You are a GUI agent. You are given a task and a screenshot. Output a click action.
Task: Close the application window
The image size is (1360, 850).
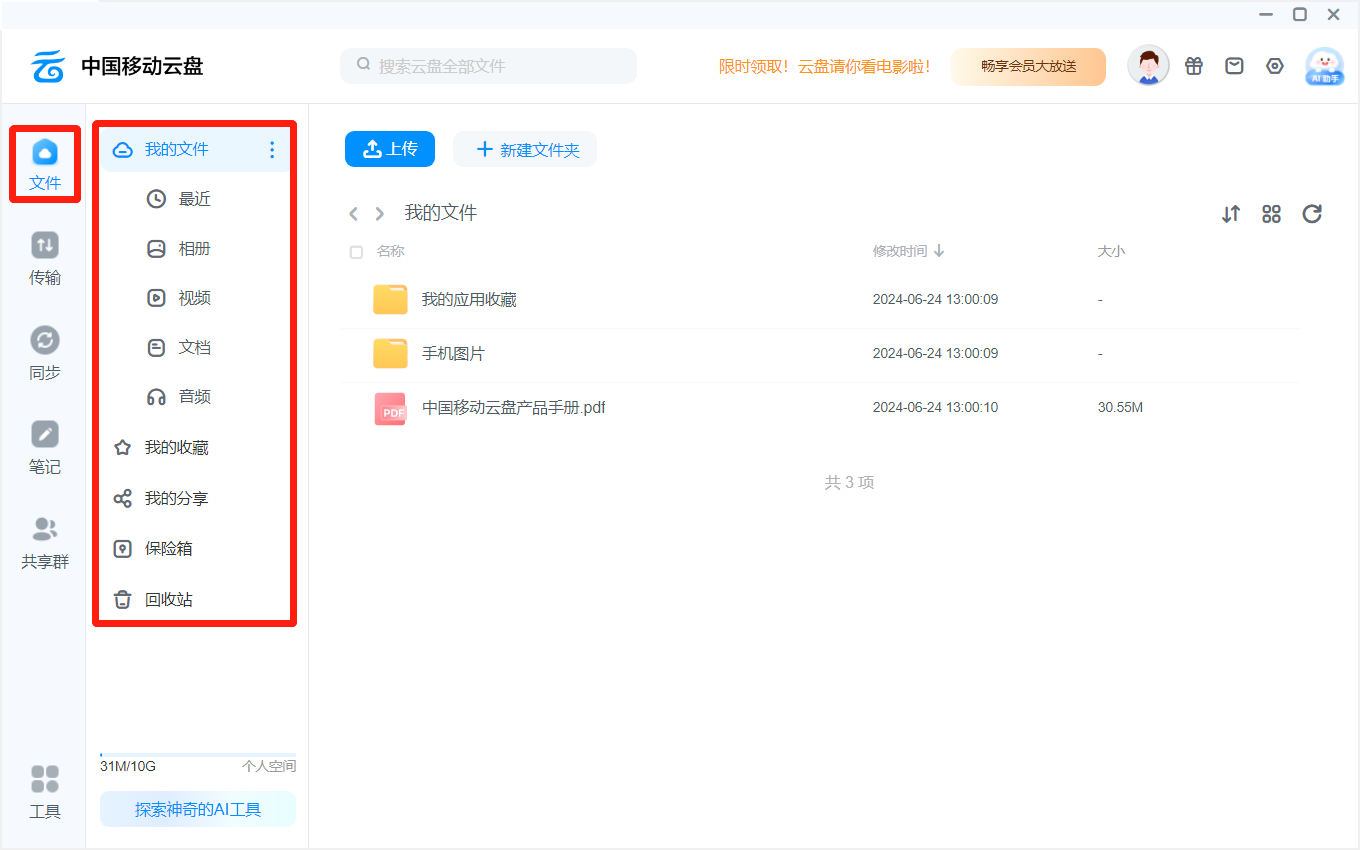click(1334, 15)
